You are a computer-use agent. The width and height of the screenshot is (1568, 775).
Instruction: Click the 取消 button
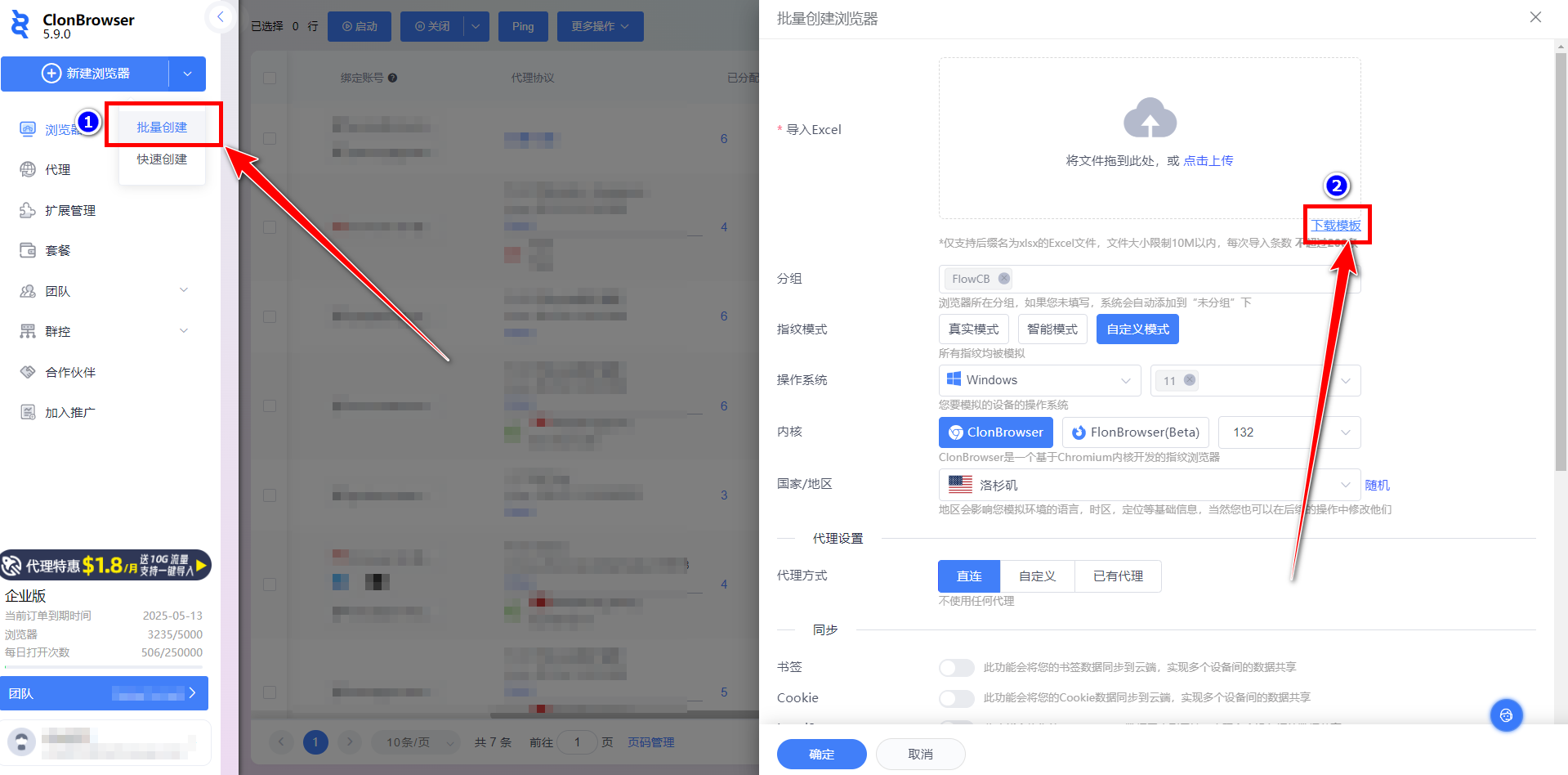click(920, 754)
